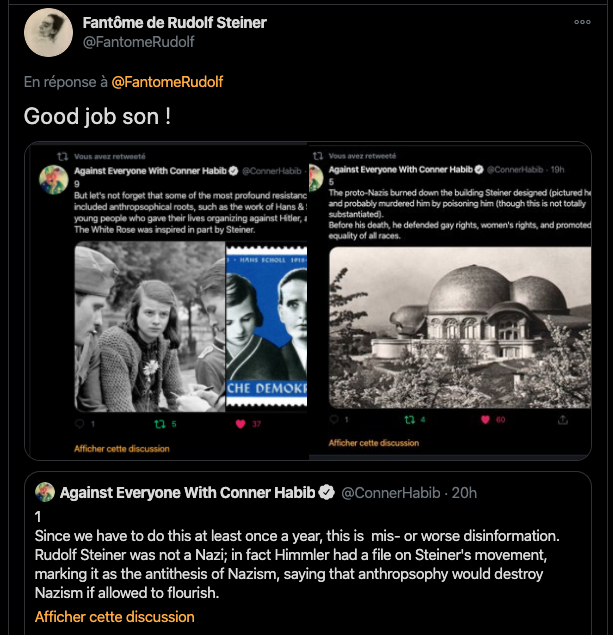
Task: Click 'Afficher cette discussion' below the Goetheanum tweet
Action: (x=373, y=443)
